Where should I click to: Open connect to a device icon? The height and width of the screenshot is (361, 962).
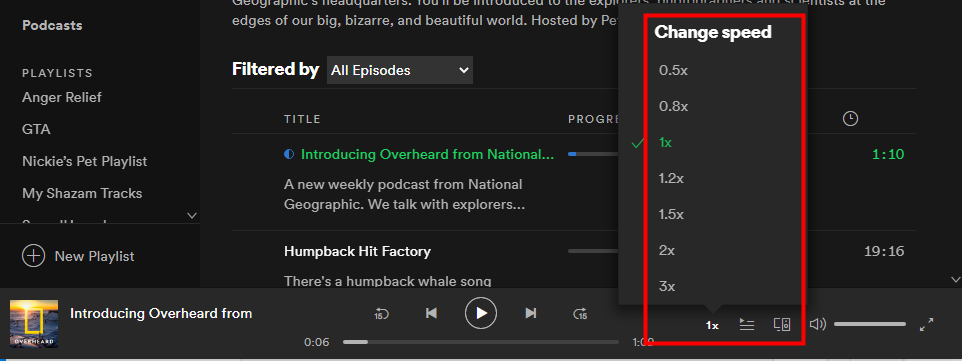(782, 325)
